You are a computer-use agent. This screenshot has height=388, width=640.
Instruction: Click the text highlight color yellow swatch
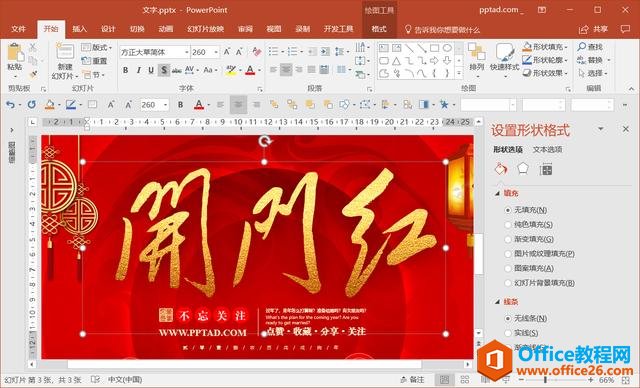click(231, 70)
